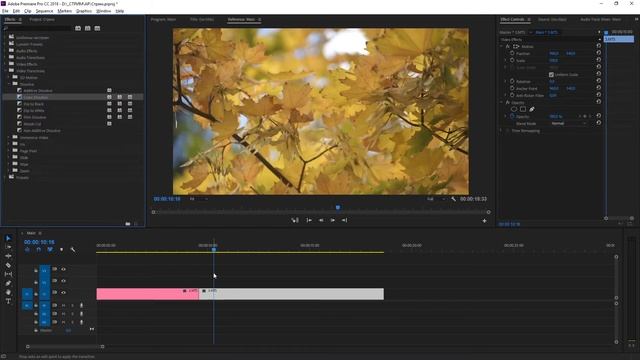Image resolution: width=640 pixels, height=360 pixels.
Task: Toggle linked selection in timeline header
Action: click(50, 249)
